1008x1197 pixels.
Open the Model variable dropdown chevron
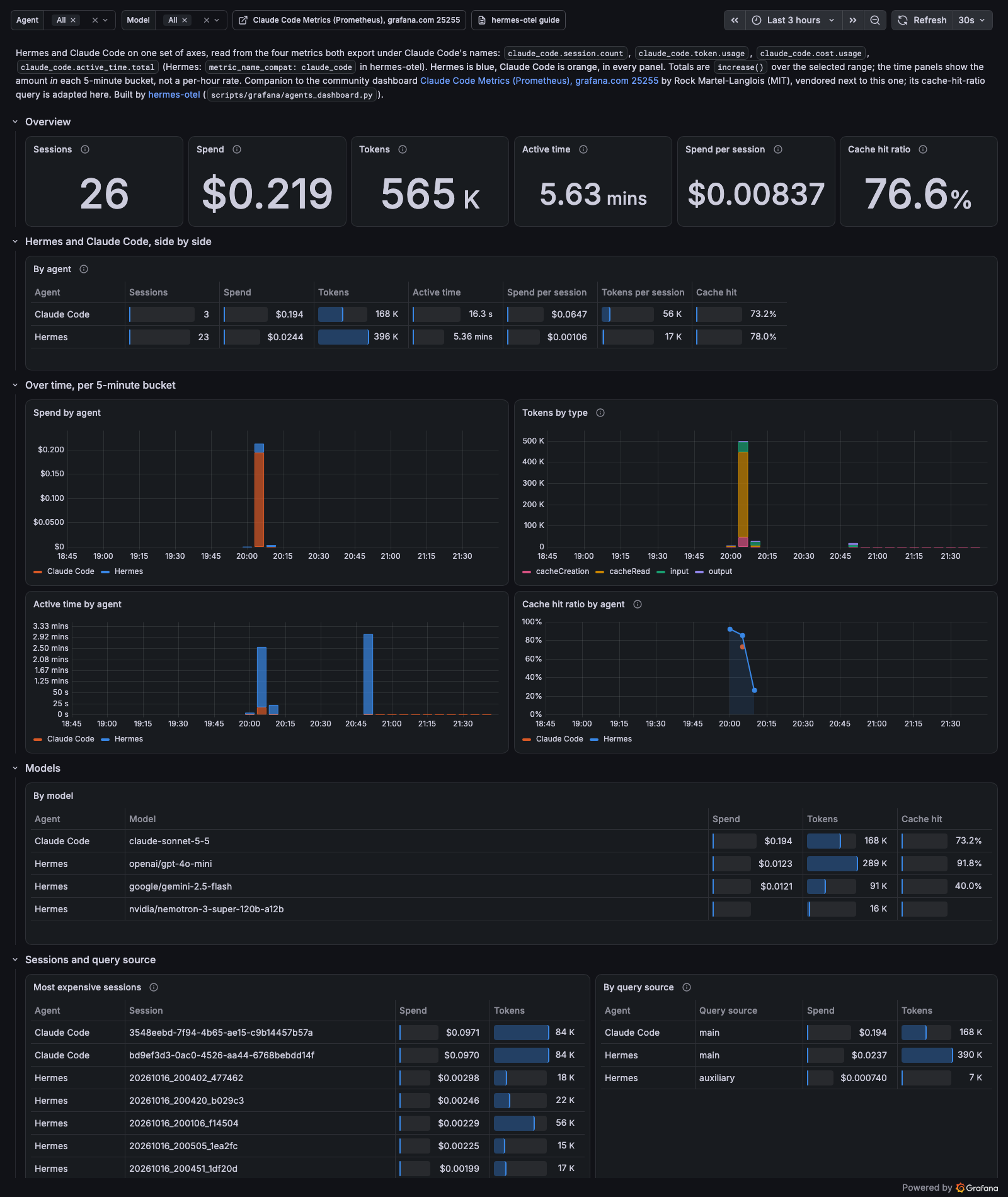[217, 20]
